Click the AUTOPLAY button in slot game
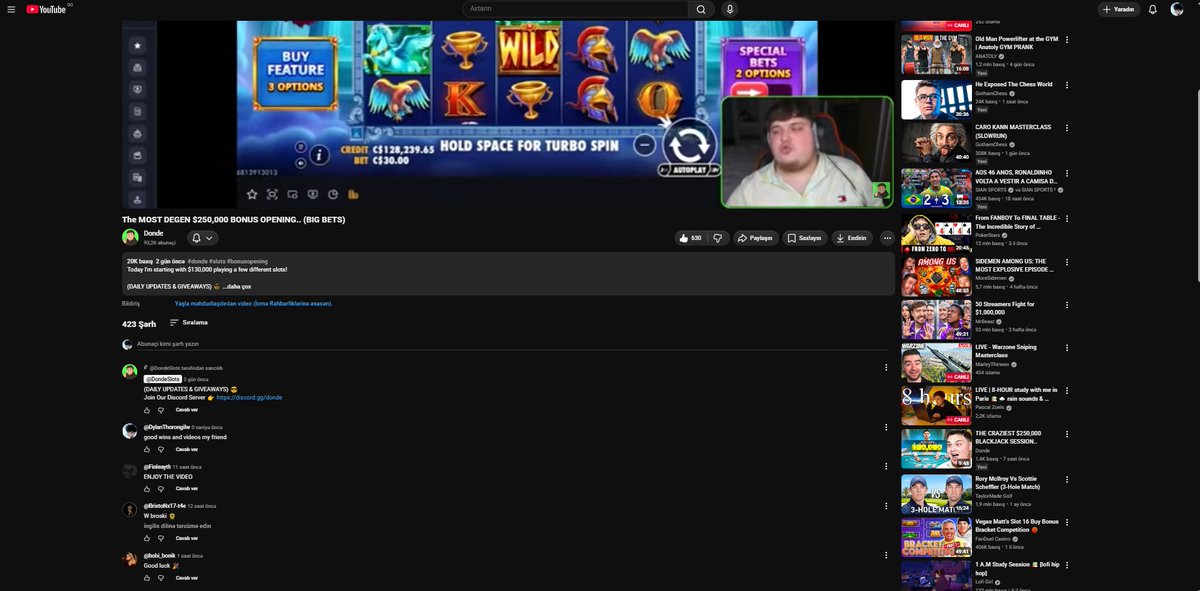This screenshot has width=1200, height=591. tap(689, 171)
